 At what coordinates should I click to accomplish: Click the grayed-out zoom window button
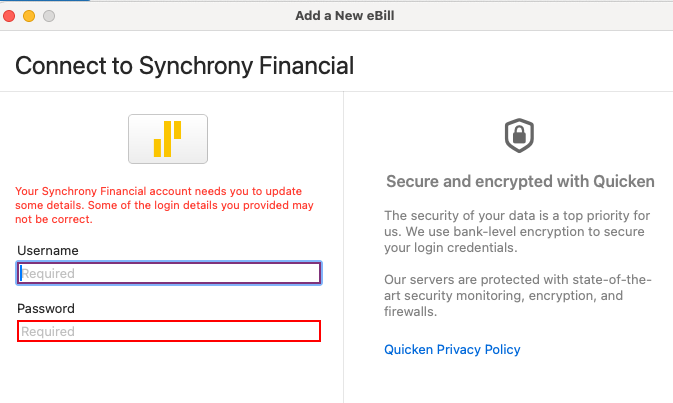point(48,16)
